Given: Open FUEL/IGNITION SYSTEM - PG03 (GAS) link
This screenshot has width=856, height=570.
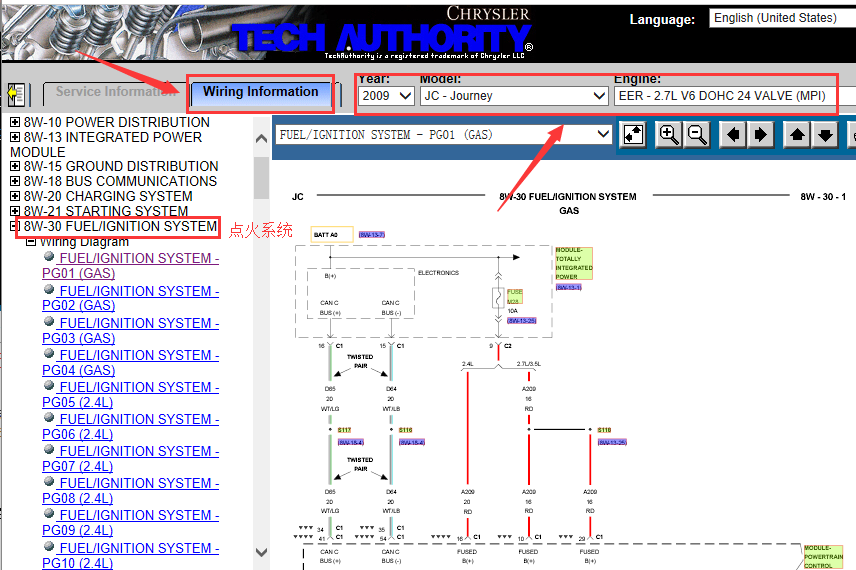Looking at the screenshot, I should [x=130, y=330].
